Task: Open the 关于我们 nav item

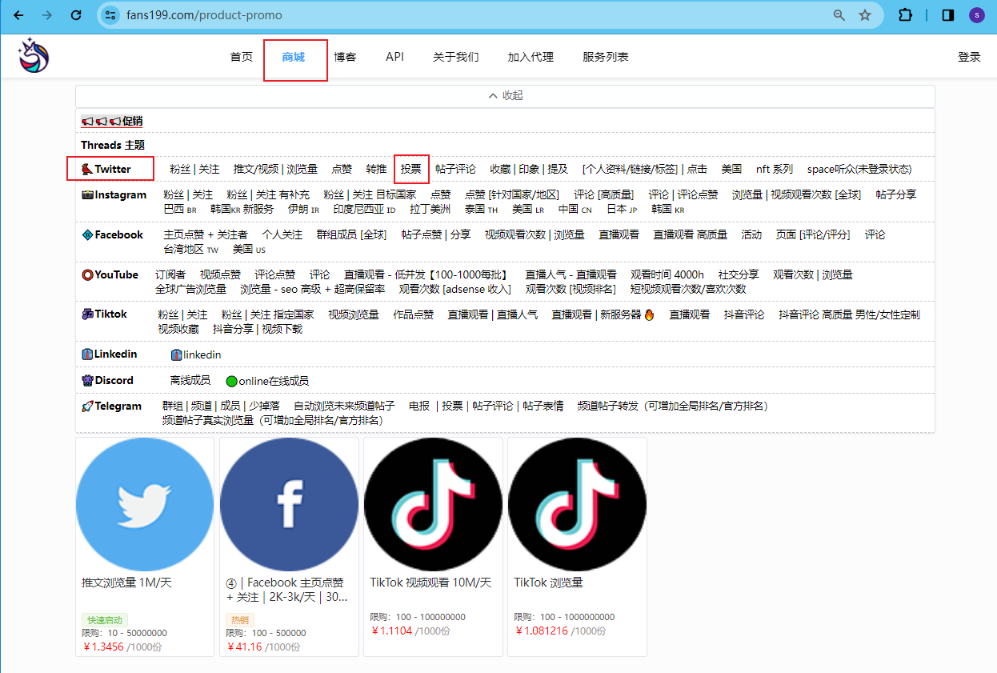Action: click(x=455, y=57)
